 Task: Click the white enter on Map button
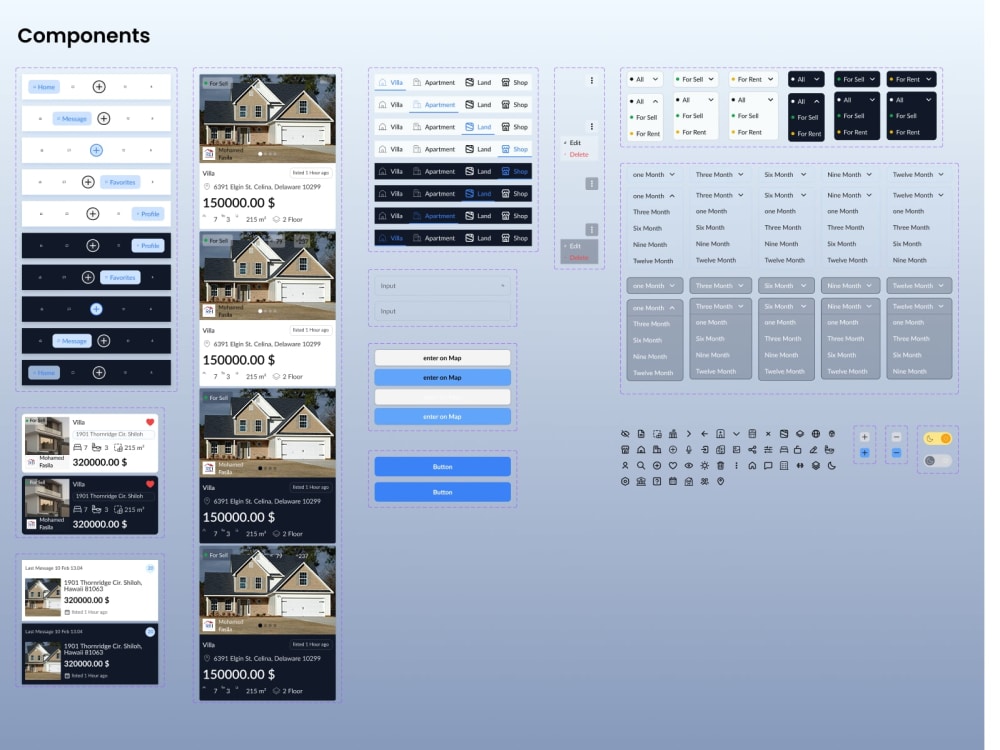click(x=442, y=358)
